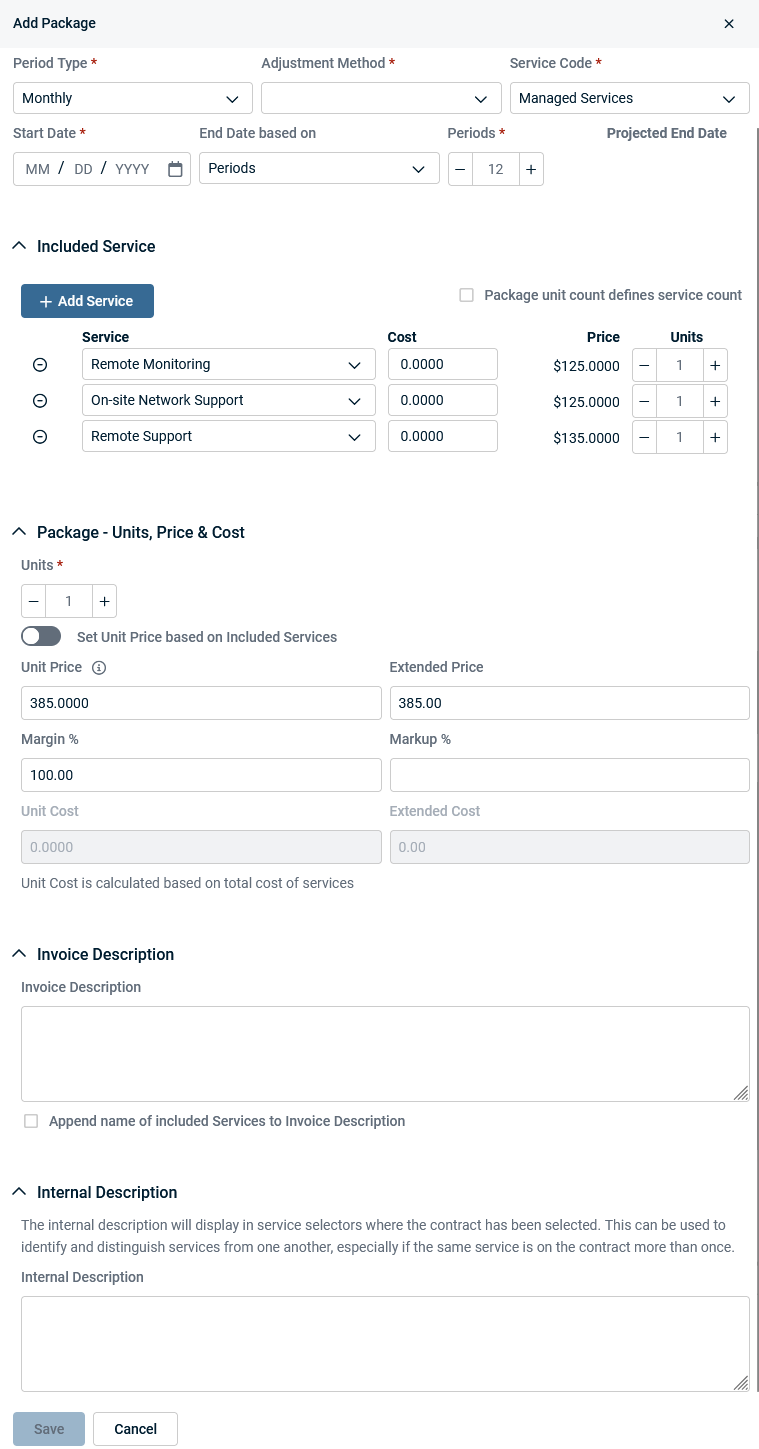Image resolution: width=759 pixels, height=1449 pixels.
Task: Remove the On-site Network Support row
Action: pos(40,401)
